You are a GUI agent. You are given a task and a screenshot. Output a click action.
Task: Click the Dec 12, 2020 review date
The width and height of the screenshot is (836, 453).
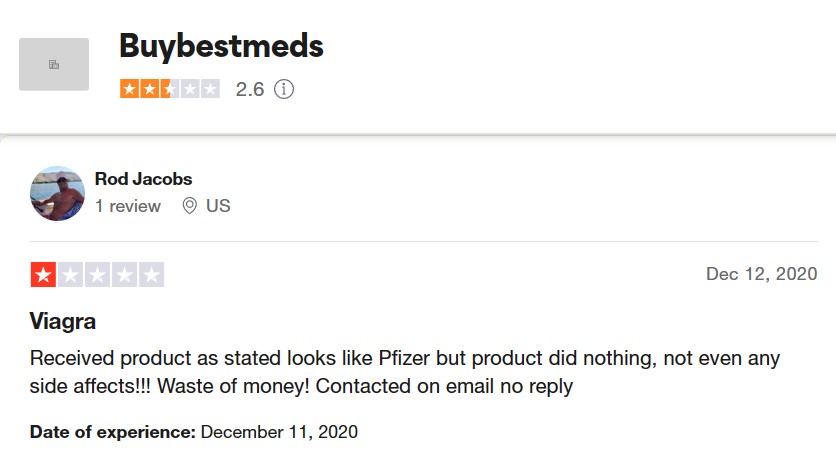coord(761,274)
